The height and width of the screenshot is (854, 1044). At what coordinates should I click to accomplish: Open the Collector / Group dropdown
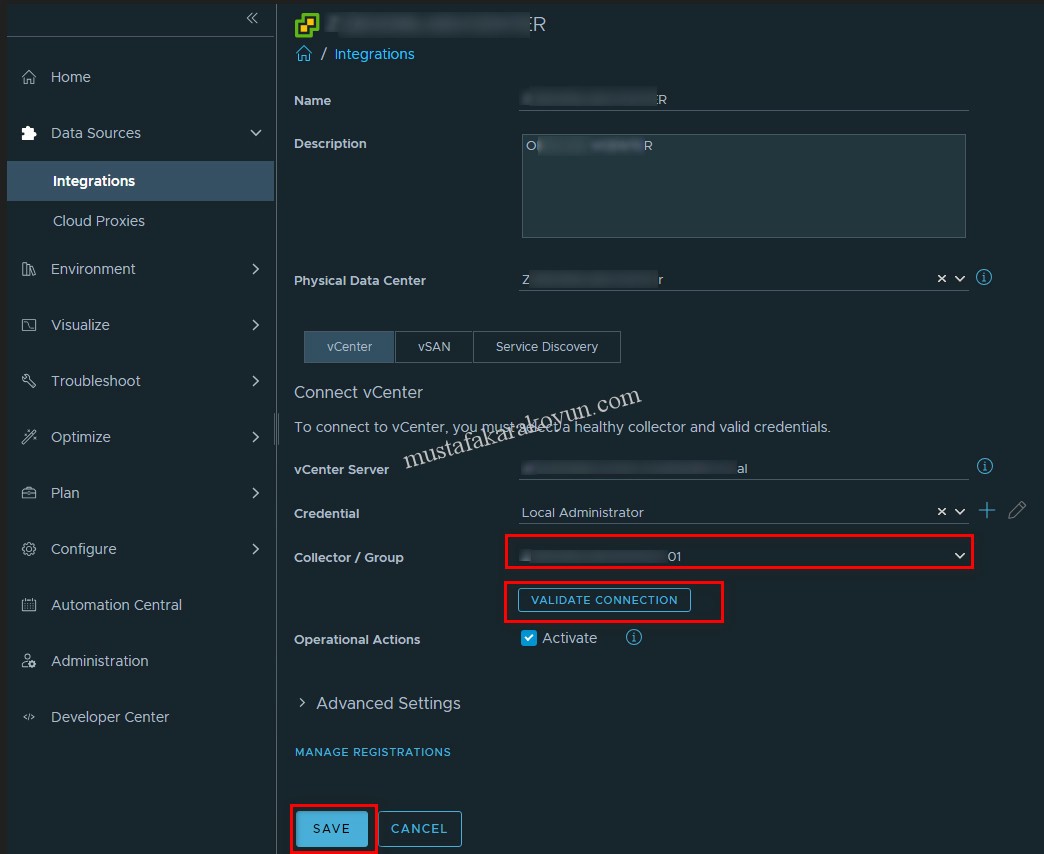959,555
